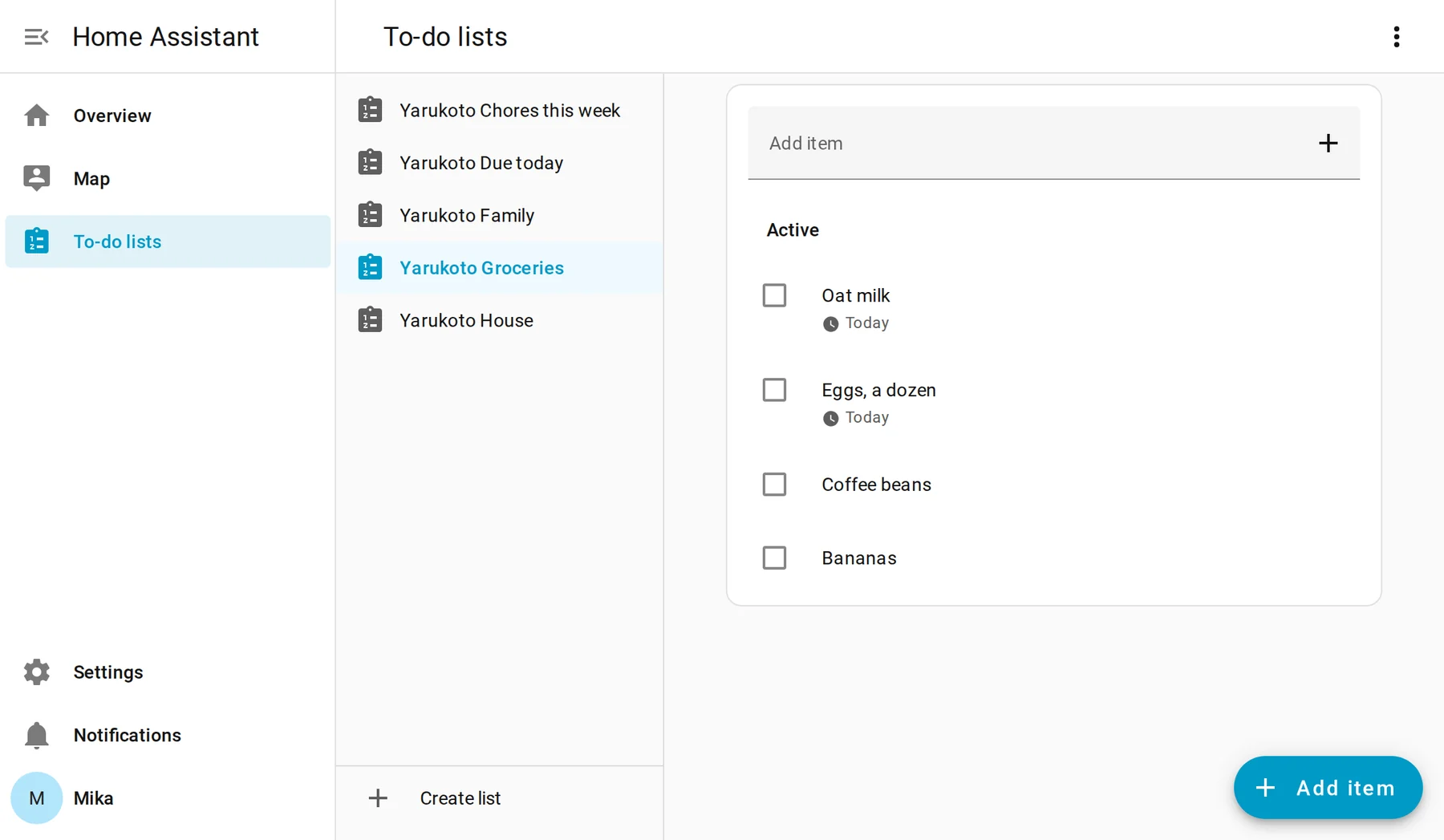The width and height of the screenshot is (1444, 840).
Task: Click the clock icon under Oat milk
Action: pos(830,323)
